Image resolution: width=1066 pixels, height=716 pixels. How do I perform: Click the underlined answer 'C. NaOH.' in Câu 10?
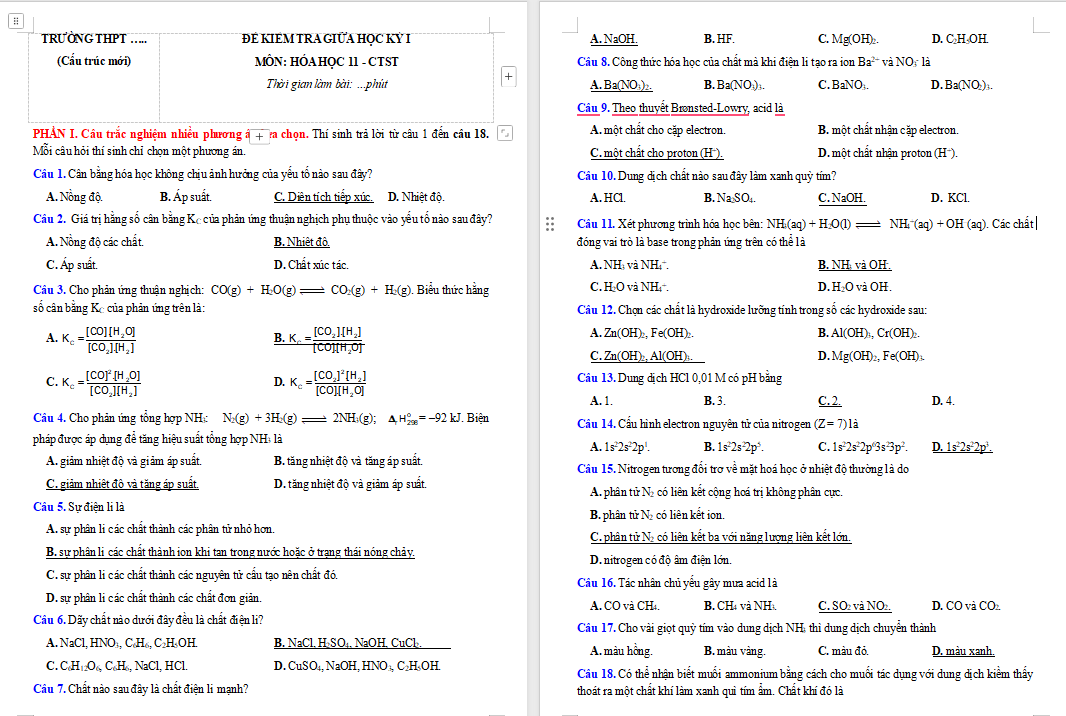click(x=842, y=199)
